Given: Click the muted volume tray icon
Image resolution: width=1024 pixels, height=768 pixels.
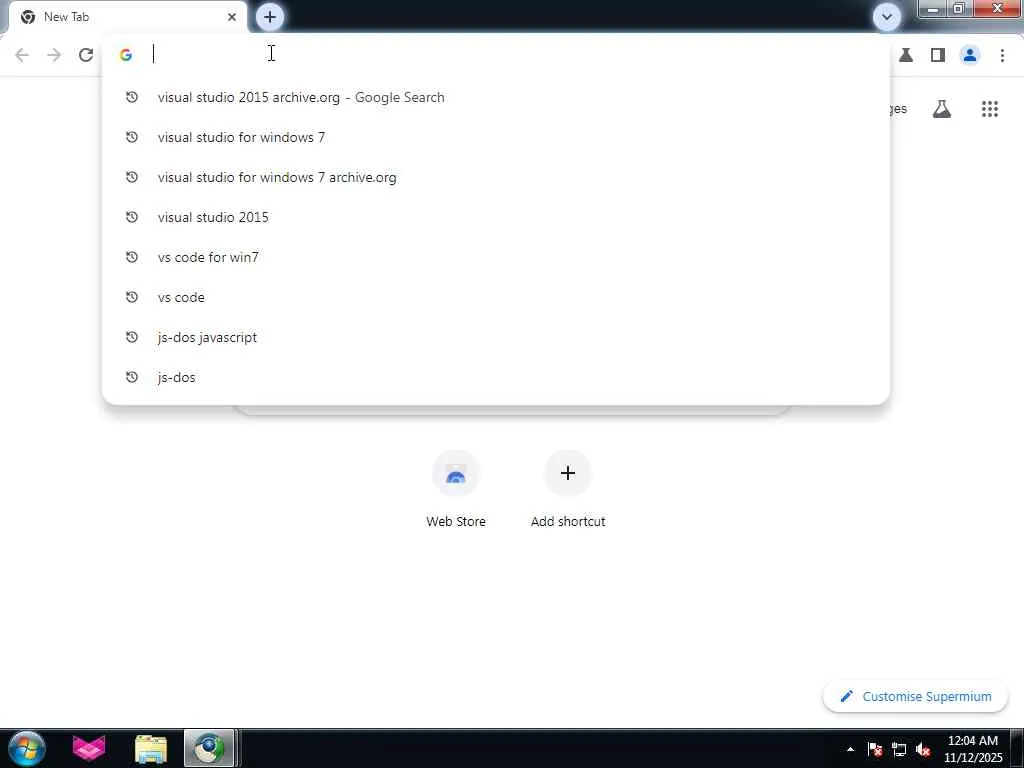Looking at the screenshot, I should 923,749.
